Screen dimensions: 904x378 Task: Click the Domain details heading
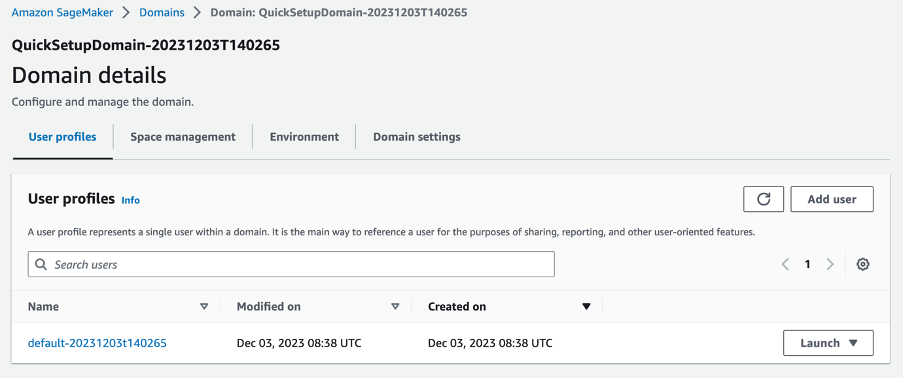(x=89, y=75)
